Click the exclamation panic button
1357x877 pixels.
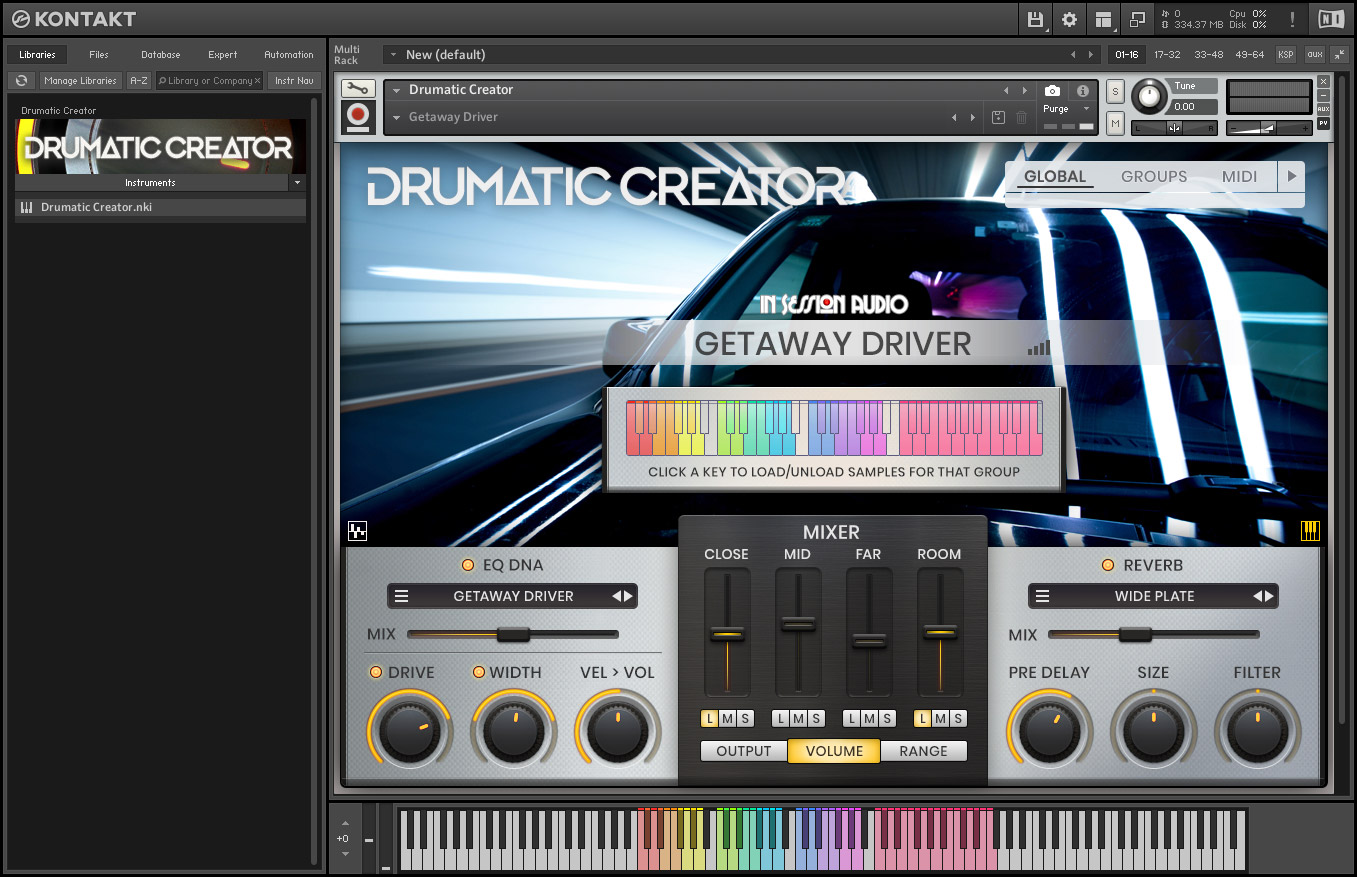click(x=1292, y=19)
